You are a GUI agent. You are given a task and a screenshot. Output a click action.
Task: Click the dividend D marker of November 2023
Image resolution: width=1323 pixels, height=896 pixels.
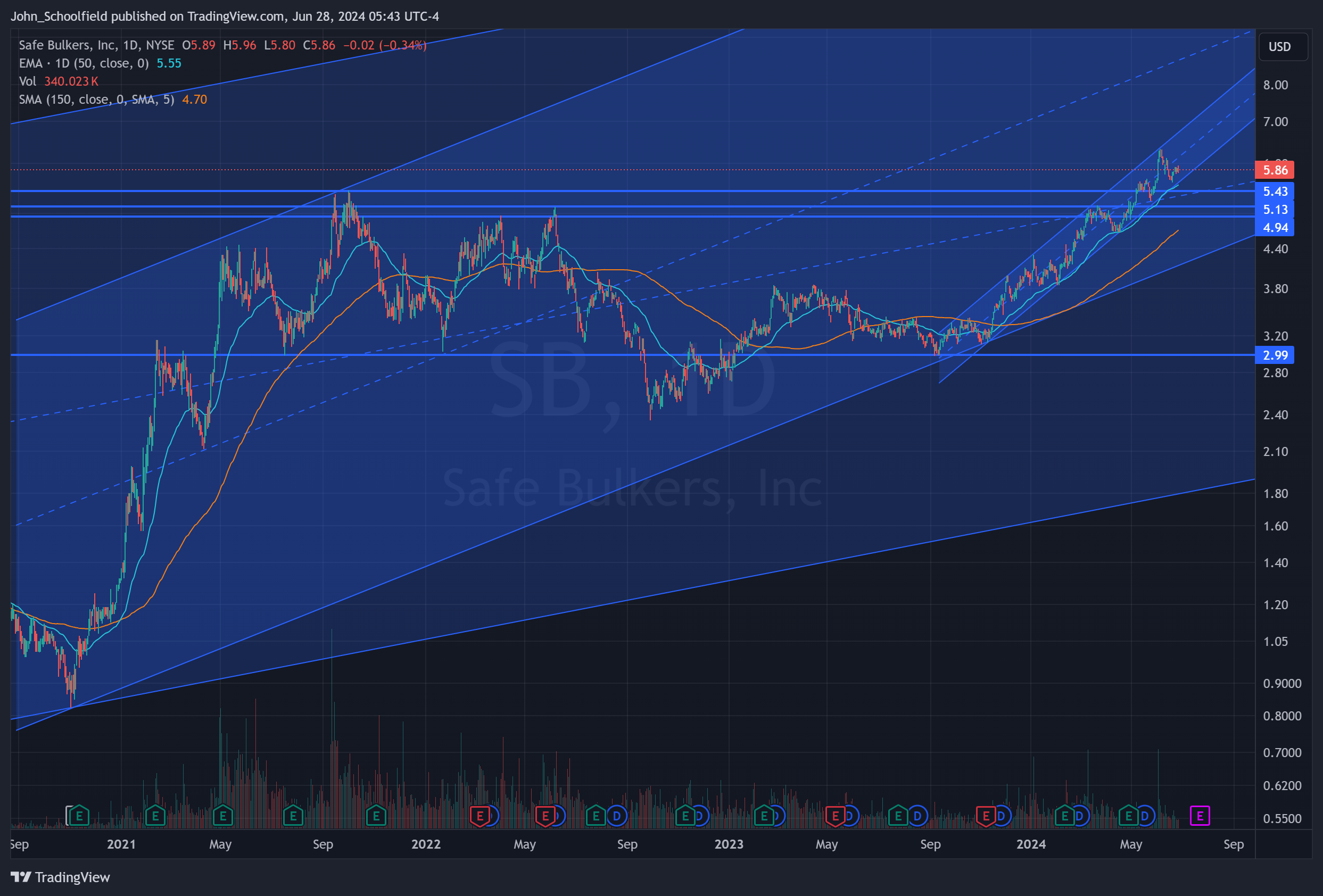1002,816
